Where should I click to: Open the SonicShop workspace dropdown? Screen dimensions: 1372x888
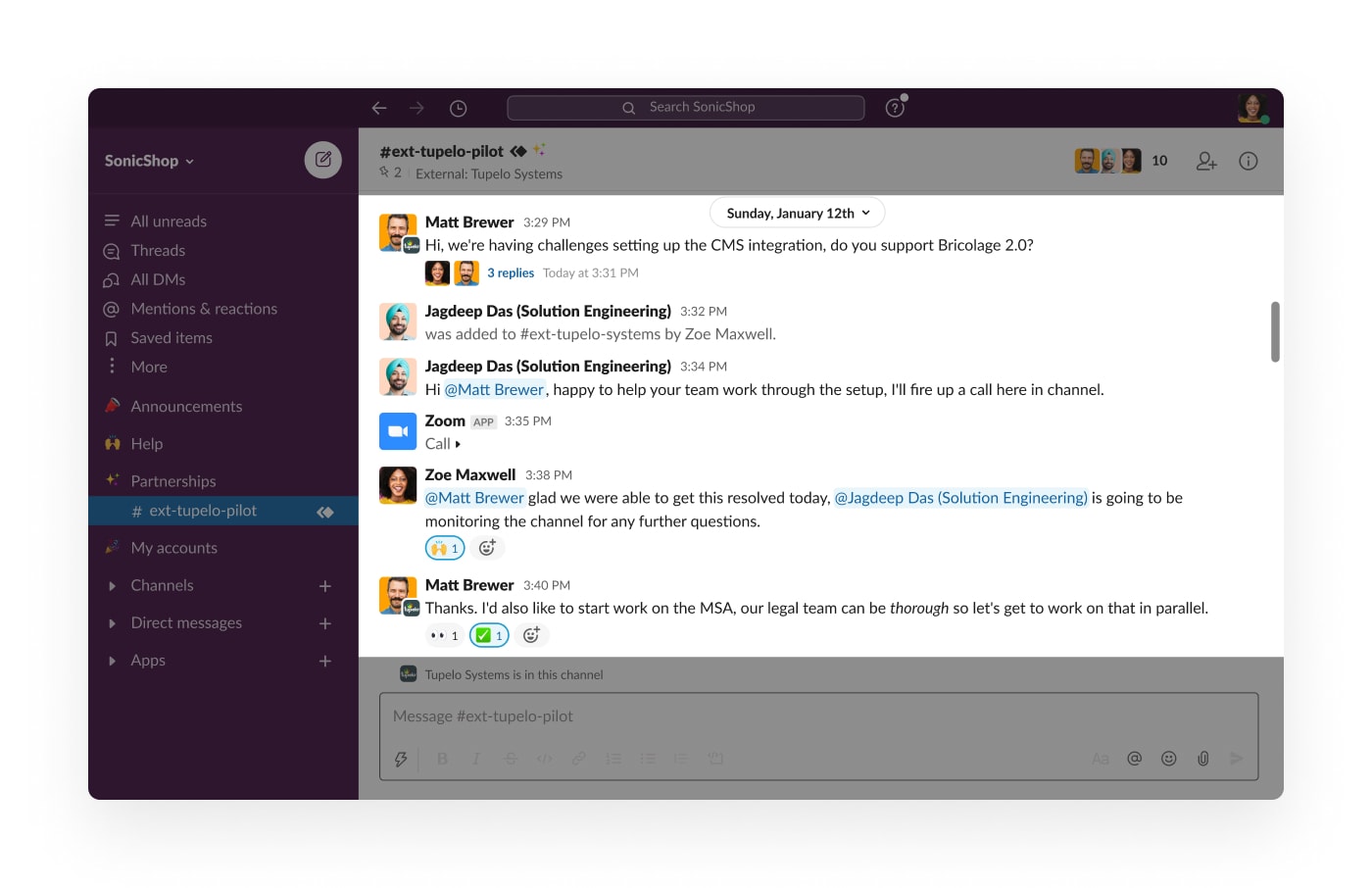(149, 161)
